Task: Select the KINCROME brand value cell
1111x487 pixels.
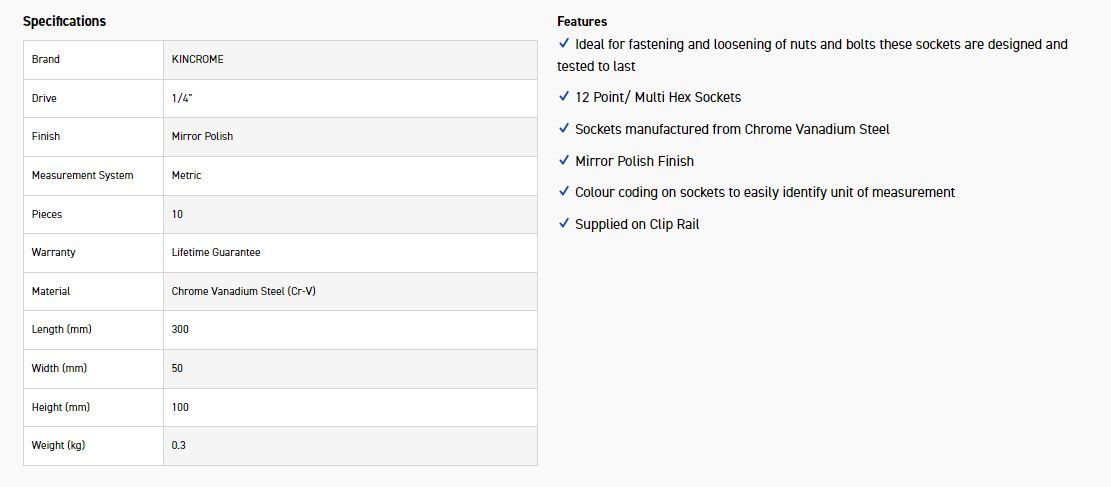Action: point(198,59)
